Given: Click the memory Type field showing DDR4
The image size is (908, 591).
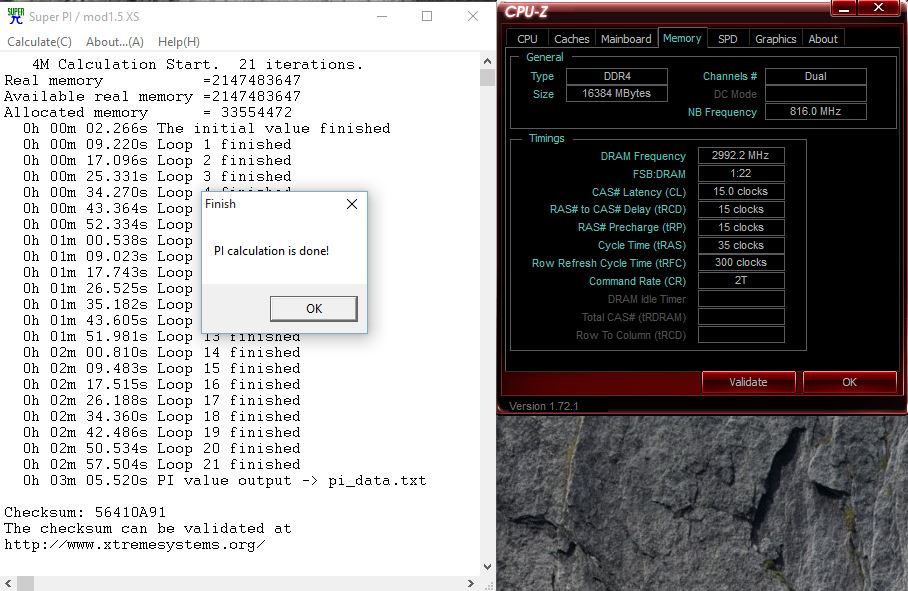Looking at the screenshot, I should tap(617, 76).
